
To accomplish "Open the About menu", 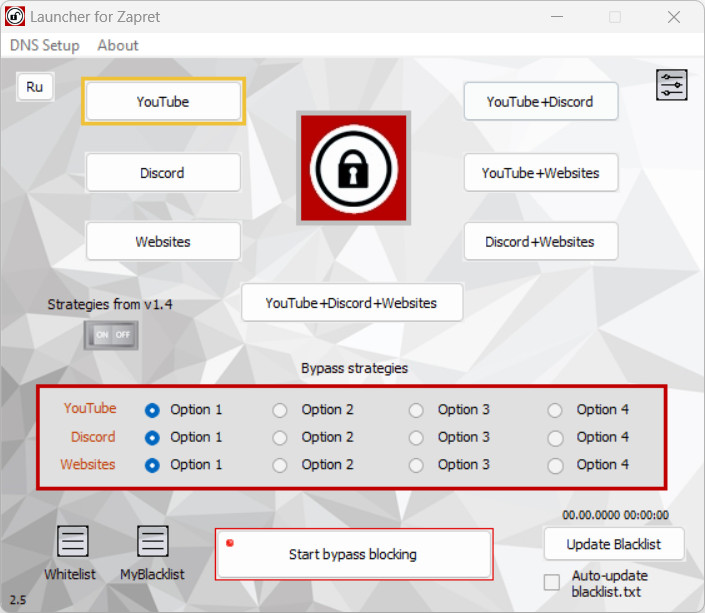I will point(118,45).
